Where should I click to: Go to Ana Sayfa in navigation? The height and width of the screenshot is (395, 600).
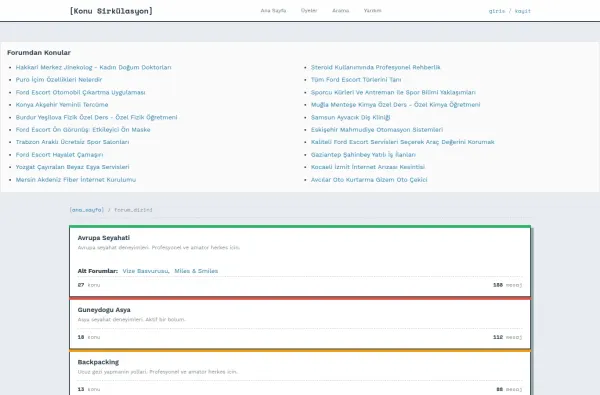[273, 11]
